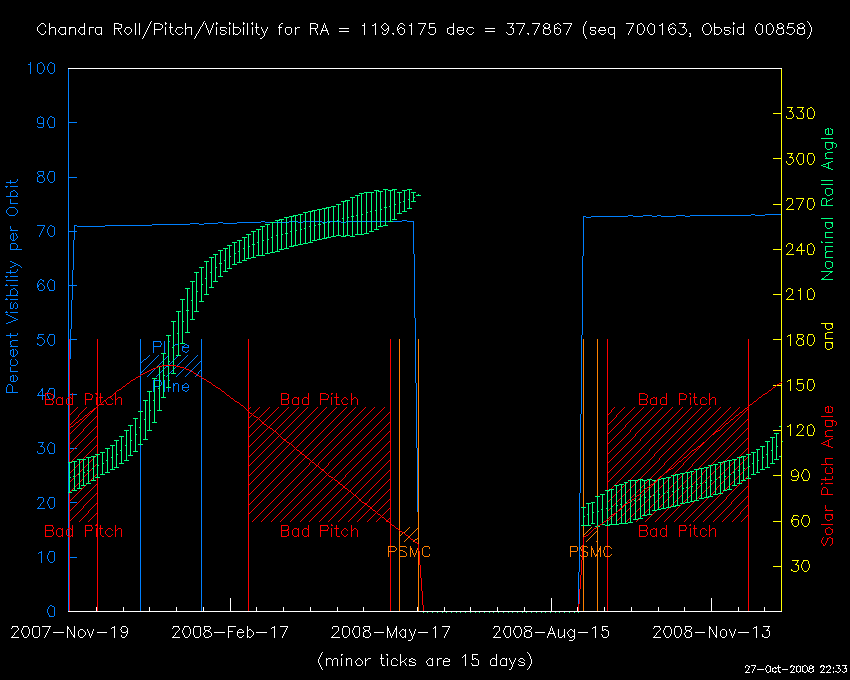Click the left orange PSMC label
Image resolution: width=850 pixels, height=680 pixels.
click(x=409, y=552)
